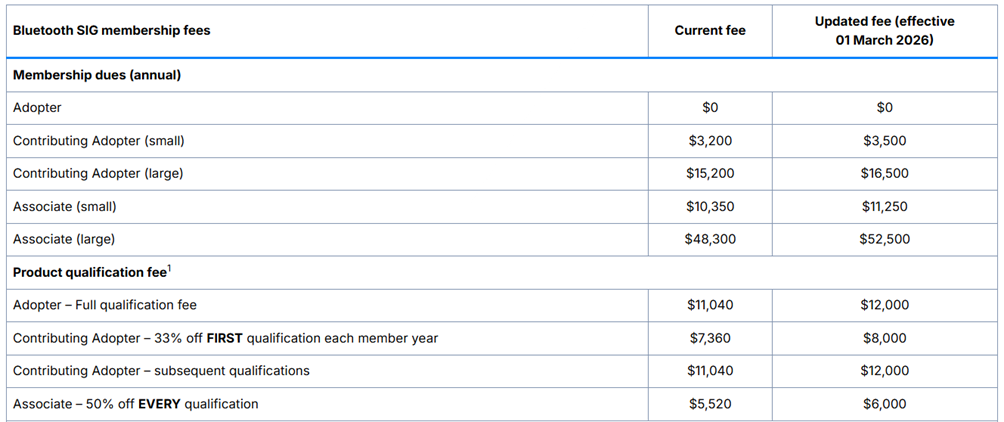The image size is (1004, 422).
Task: Click the "Bluetooth SIG membership fees" header
Action: click(111, 31)
